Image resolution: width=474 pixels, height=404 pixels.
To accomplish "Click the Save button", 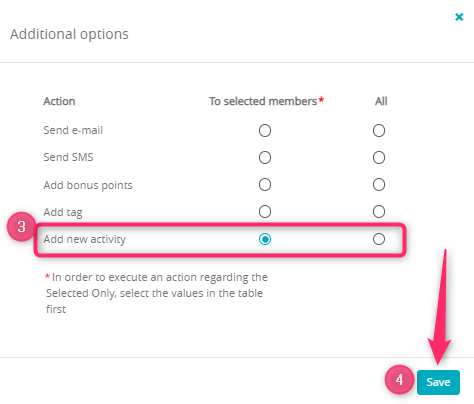I will point(438,382).
